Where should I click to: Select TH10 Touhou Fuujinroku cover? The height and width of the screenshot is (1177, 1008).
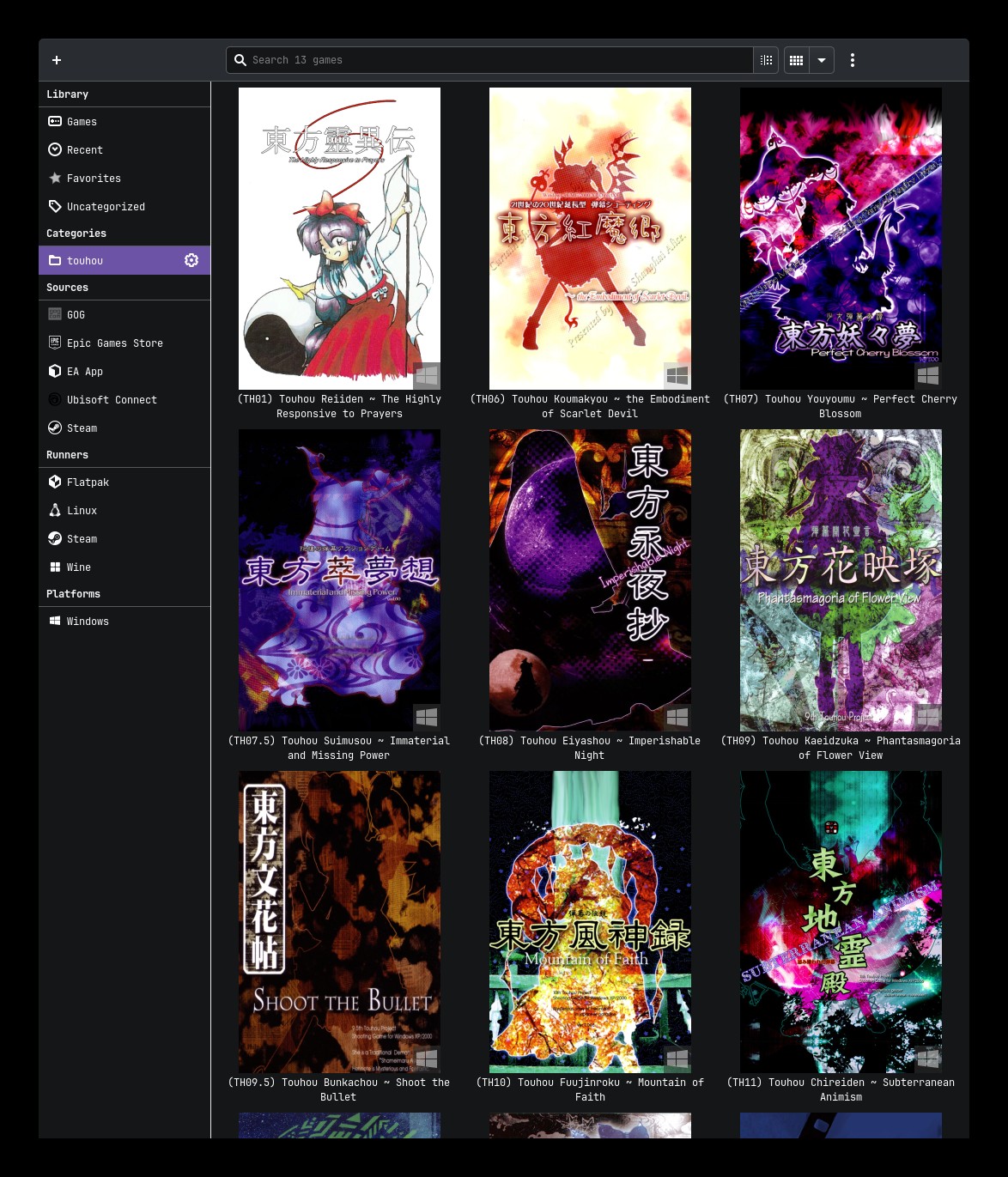[590, 922]
